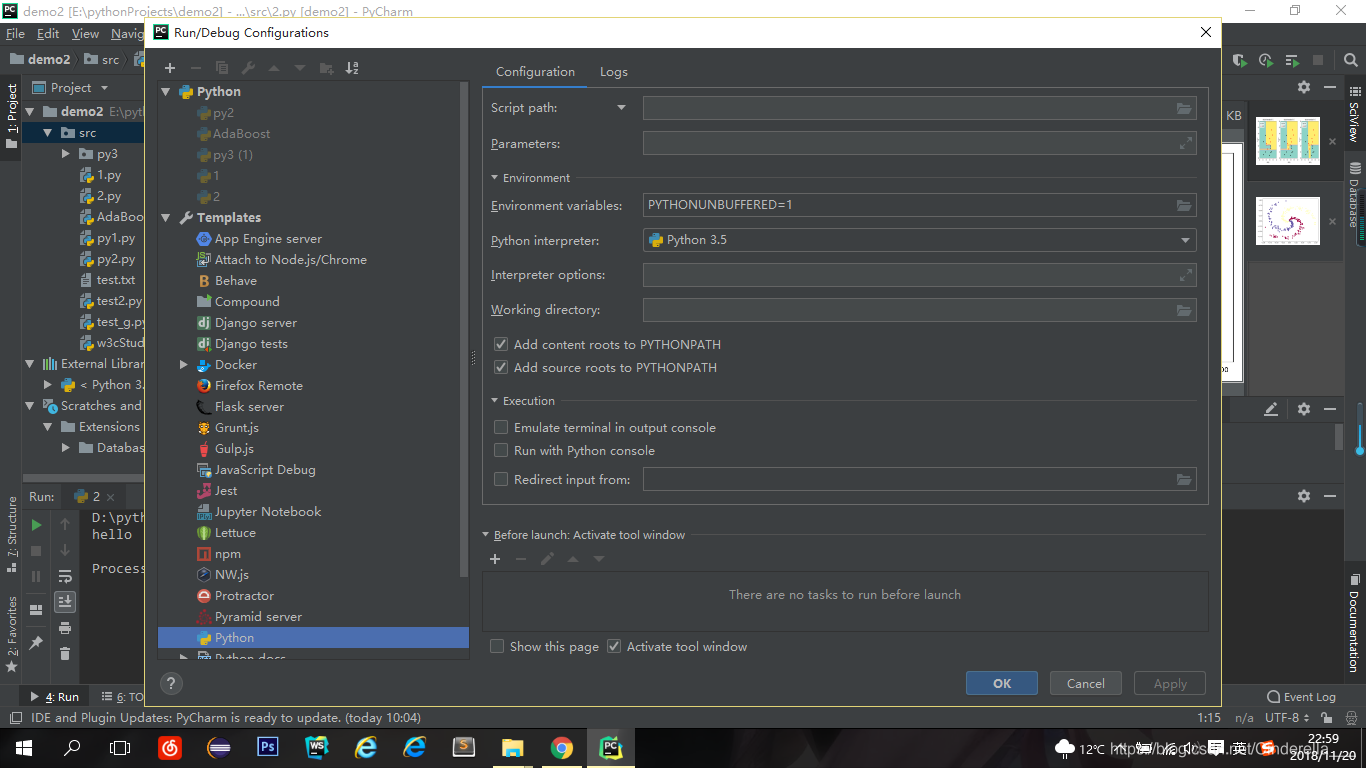Expand the Docker template node
The height and width of the screenshot is (768, 1366).
click(184, 365)
